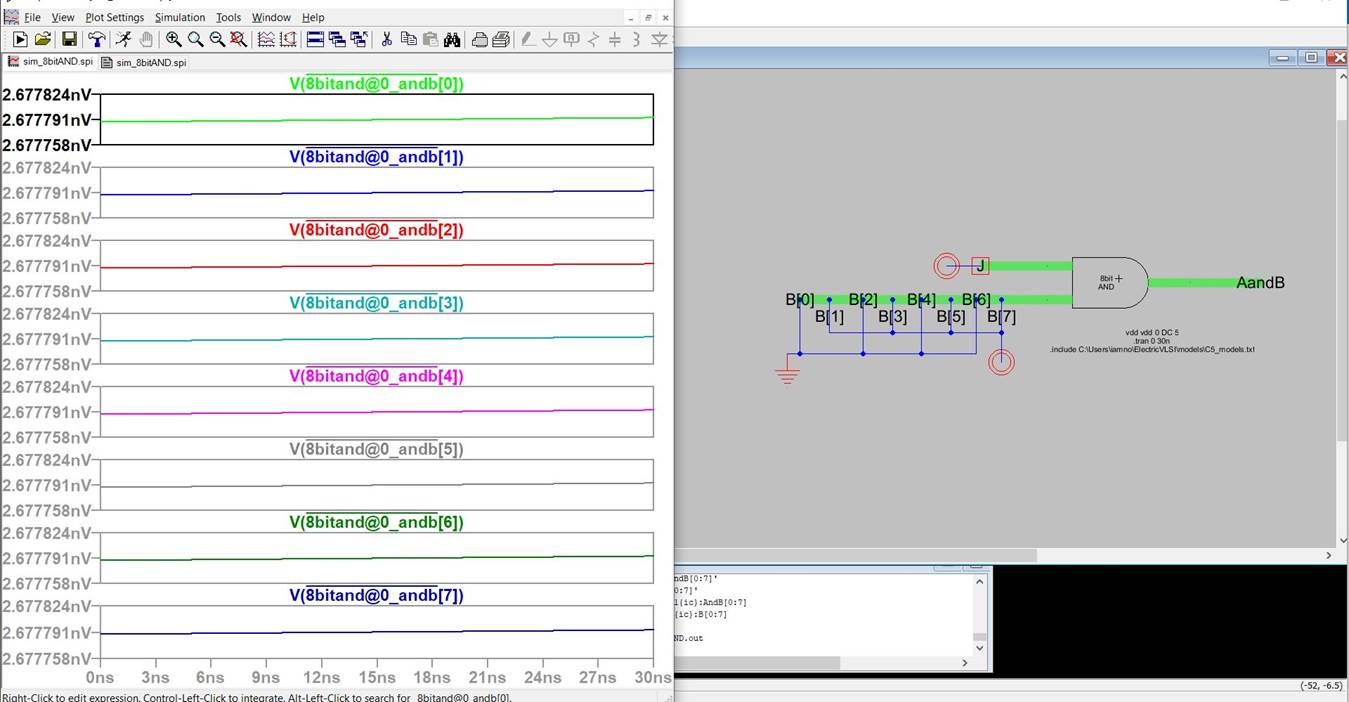Open the Control Panel hammer icon
Screen dimensions: 1349x702
tap(96, 39)
